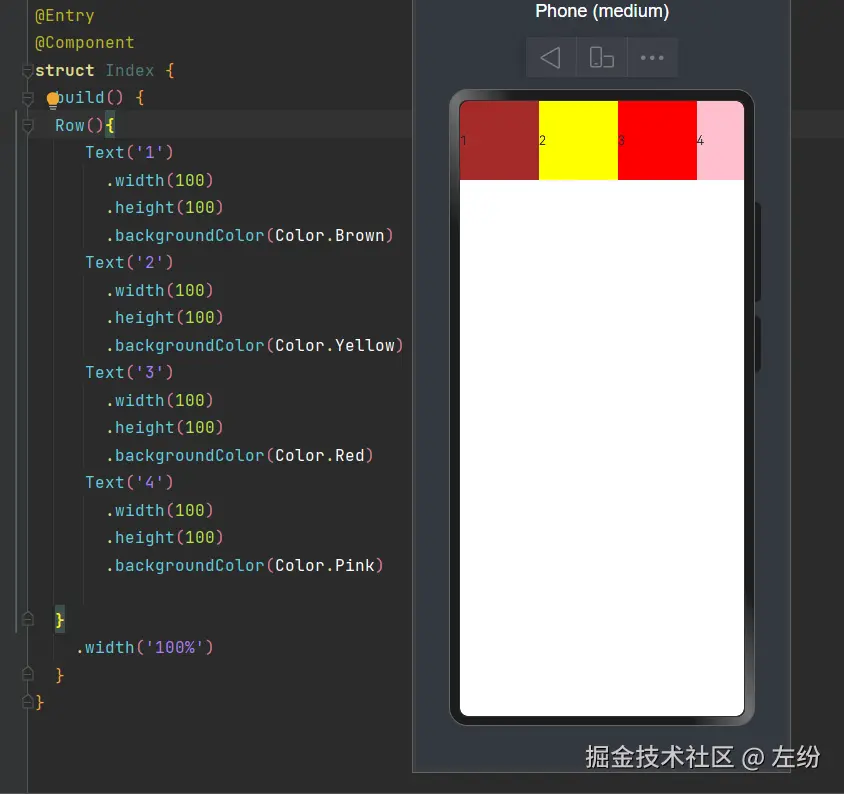Click the fold-end marker beside Row's closing brace
Screen dimensions: 844x794
pyautogui.click(x=27, y=620)
